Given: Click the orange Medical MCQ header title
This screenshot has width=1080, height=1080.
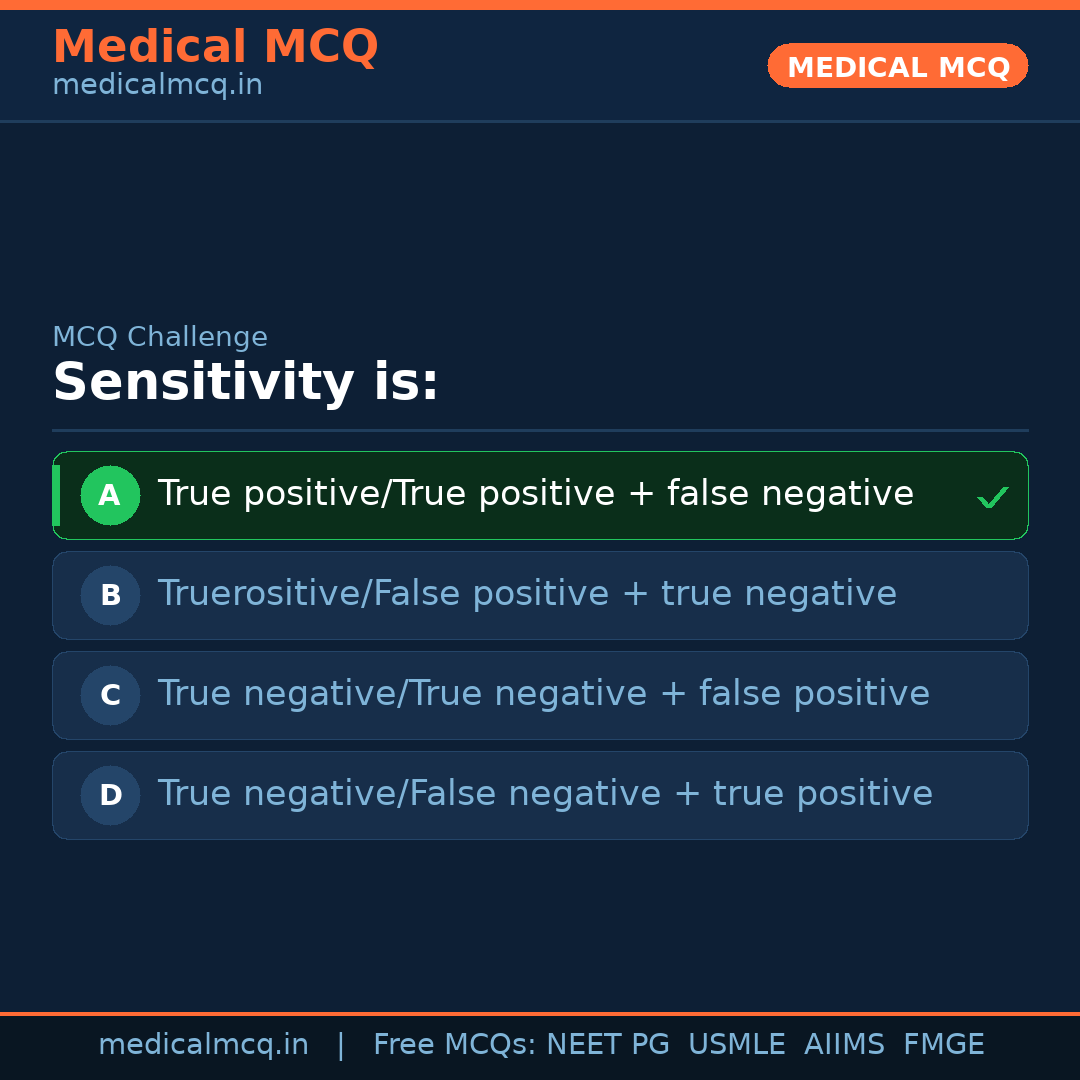Looking at the screenshot, I should pyautogui.click(x=215, y=47).
